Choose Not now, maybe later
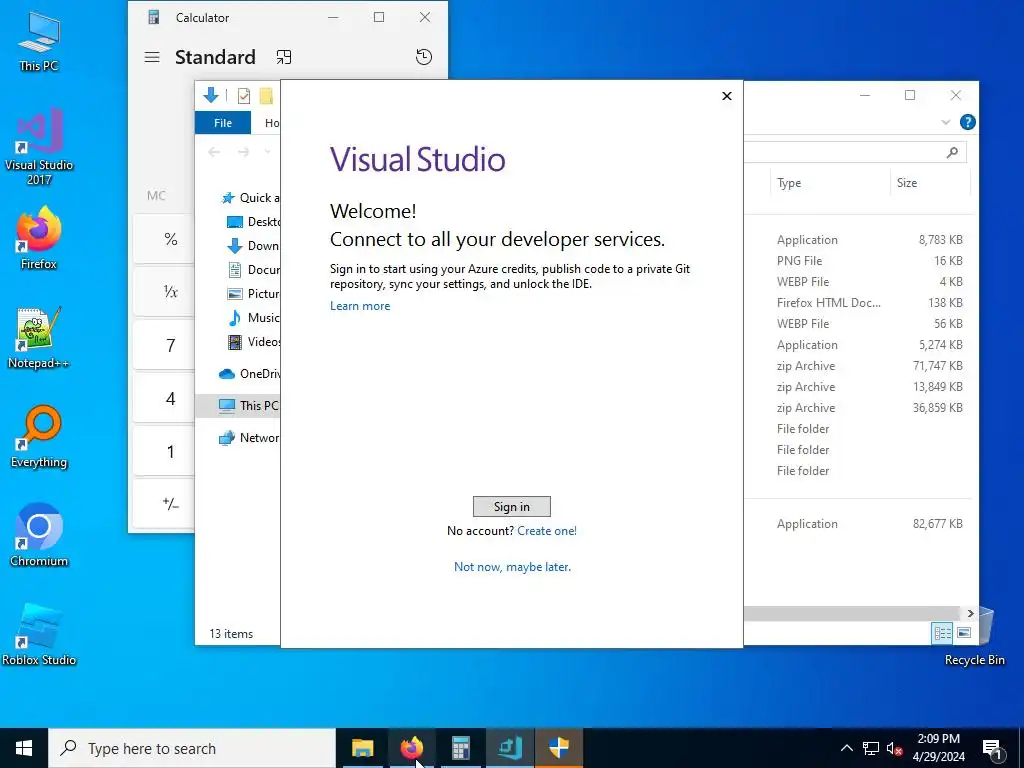This screenshot has height=768, width=1024. pos(512,567)
